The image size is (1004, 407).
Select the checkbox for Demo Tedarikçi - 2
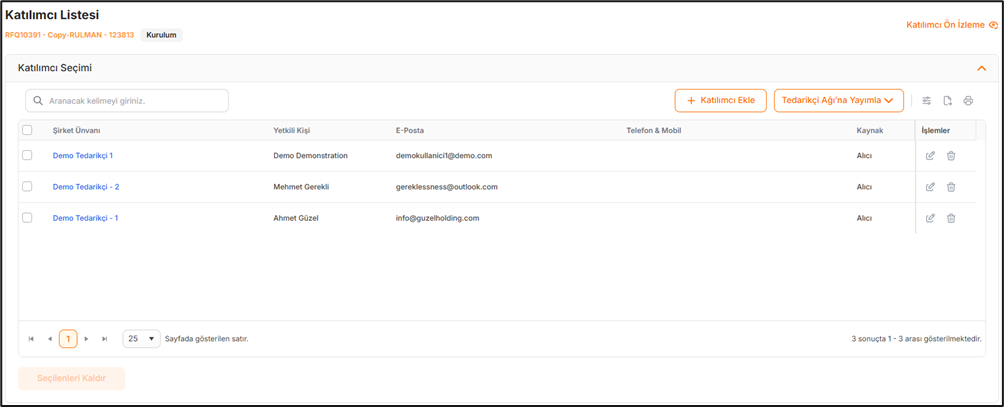(27, 187)
